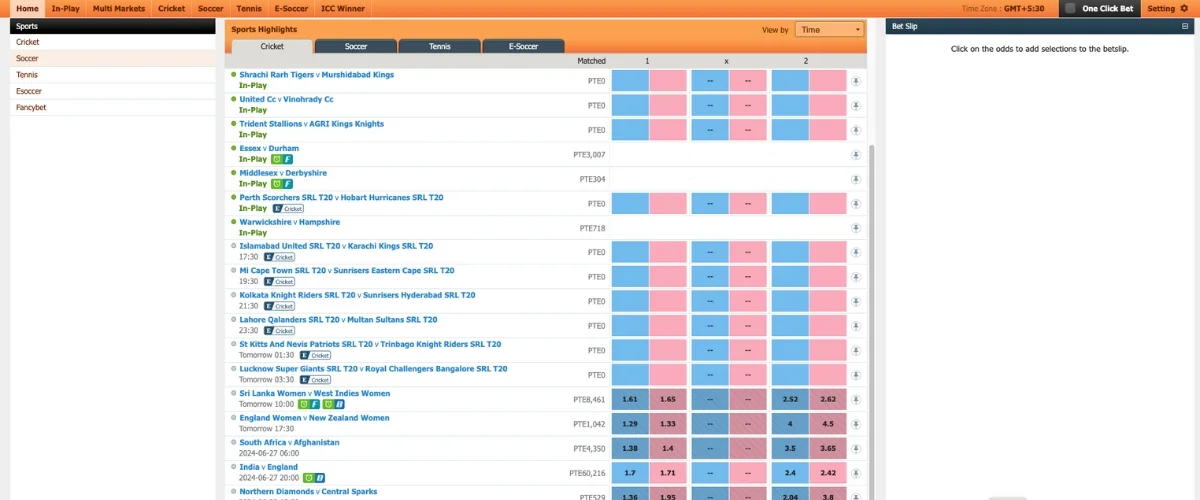Click back odds 1.7 for India
The height and width of the screenshot is (500, 1200).
pyautogui.click(x=630, y=473)
